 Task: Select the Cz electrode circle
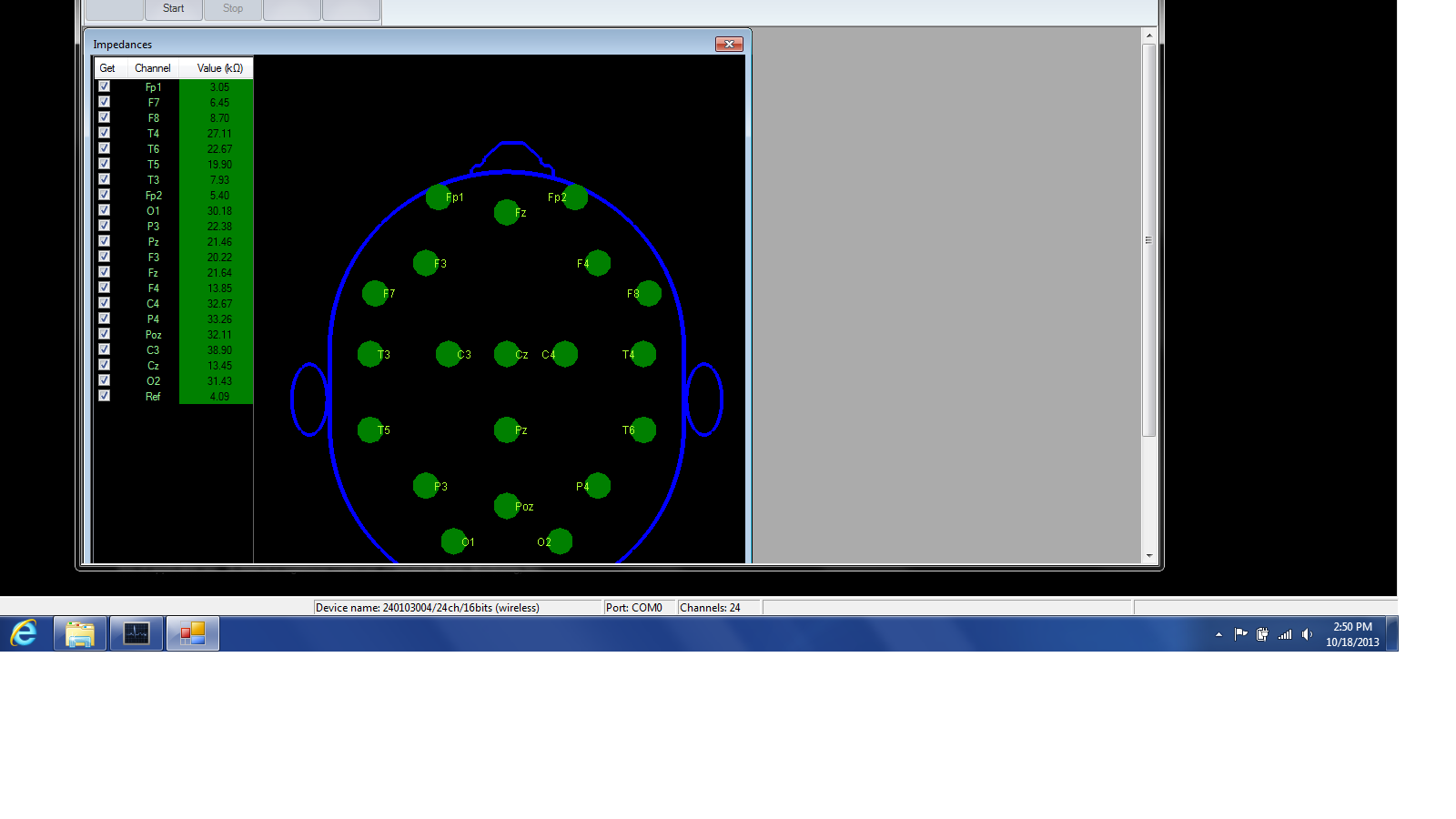[507, 354]
